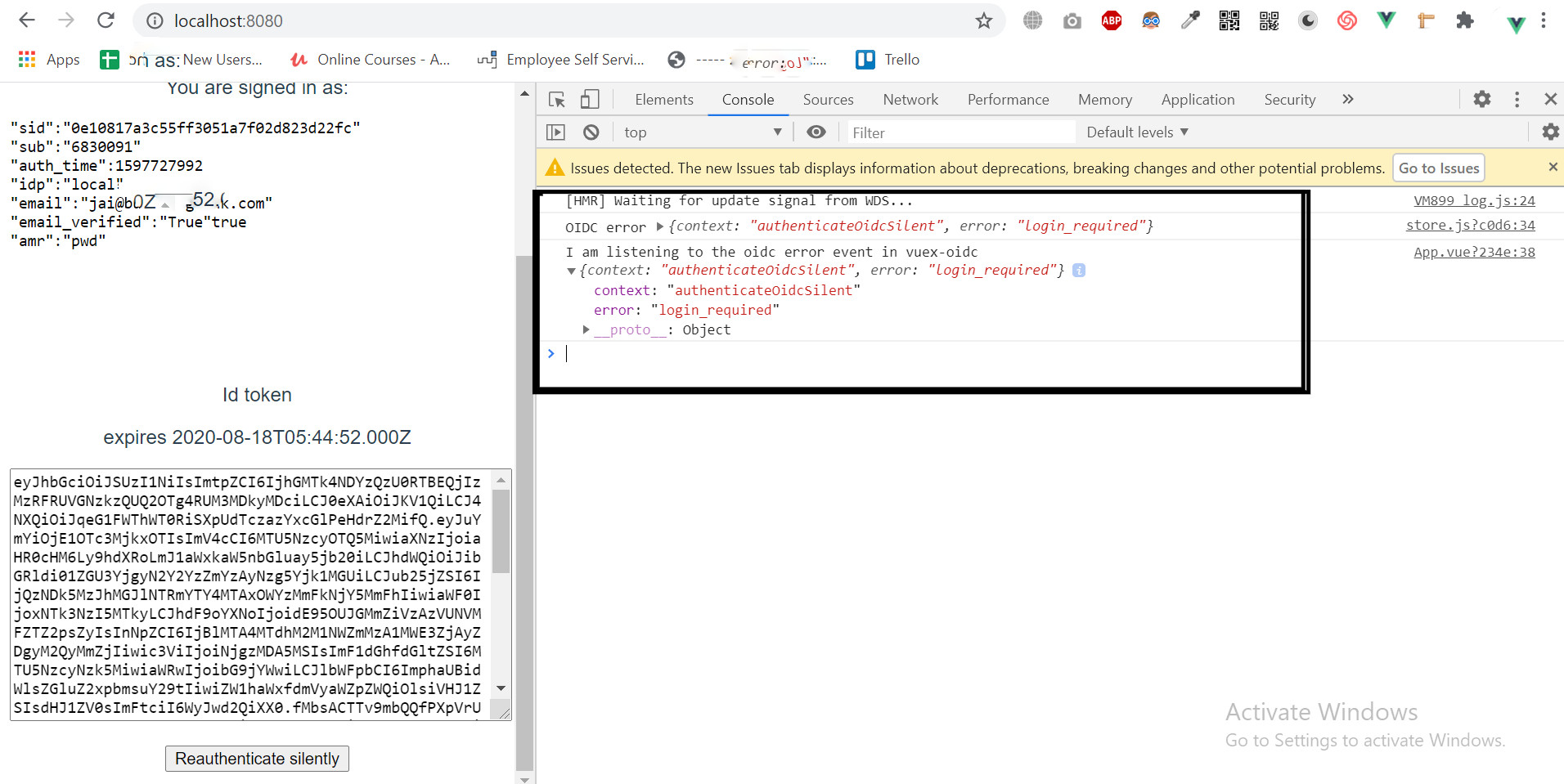Open the Chrome three-dot menu
Screen dimensions: 1564x784
[x=1544, y=20]
